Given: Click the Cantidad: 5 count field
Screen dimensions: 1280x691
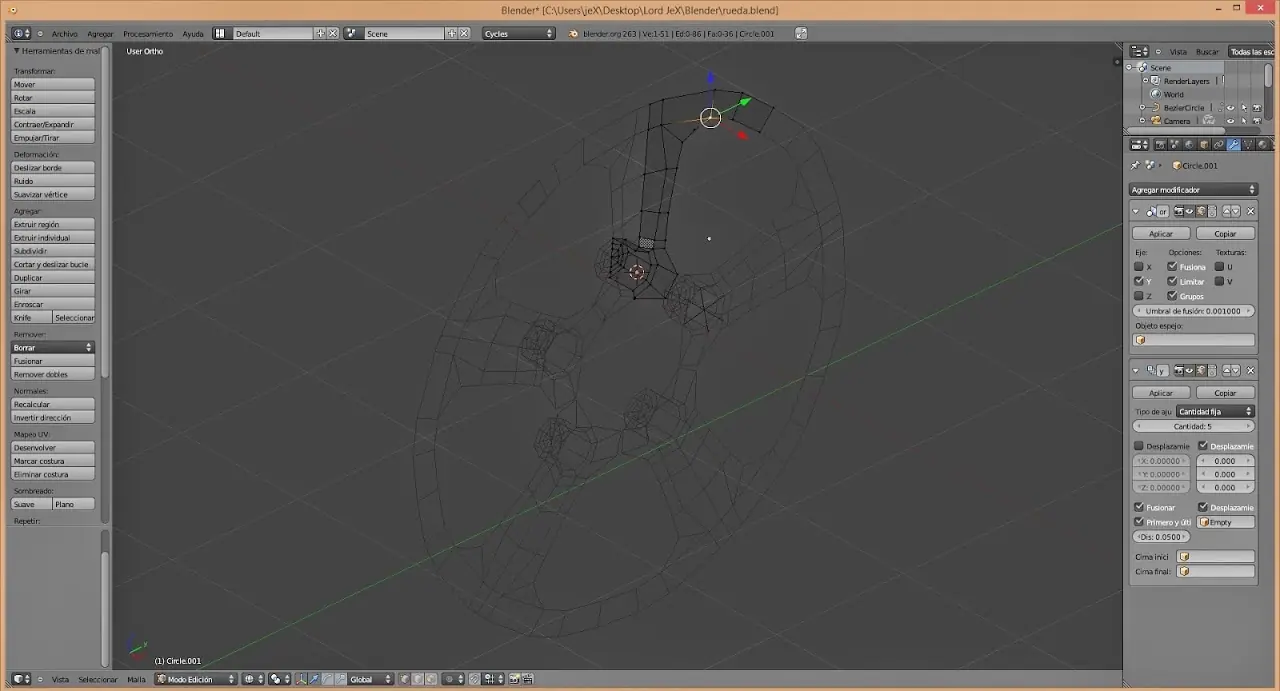Looking at the screenshot, I should point(1193,426).
